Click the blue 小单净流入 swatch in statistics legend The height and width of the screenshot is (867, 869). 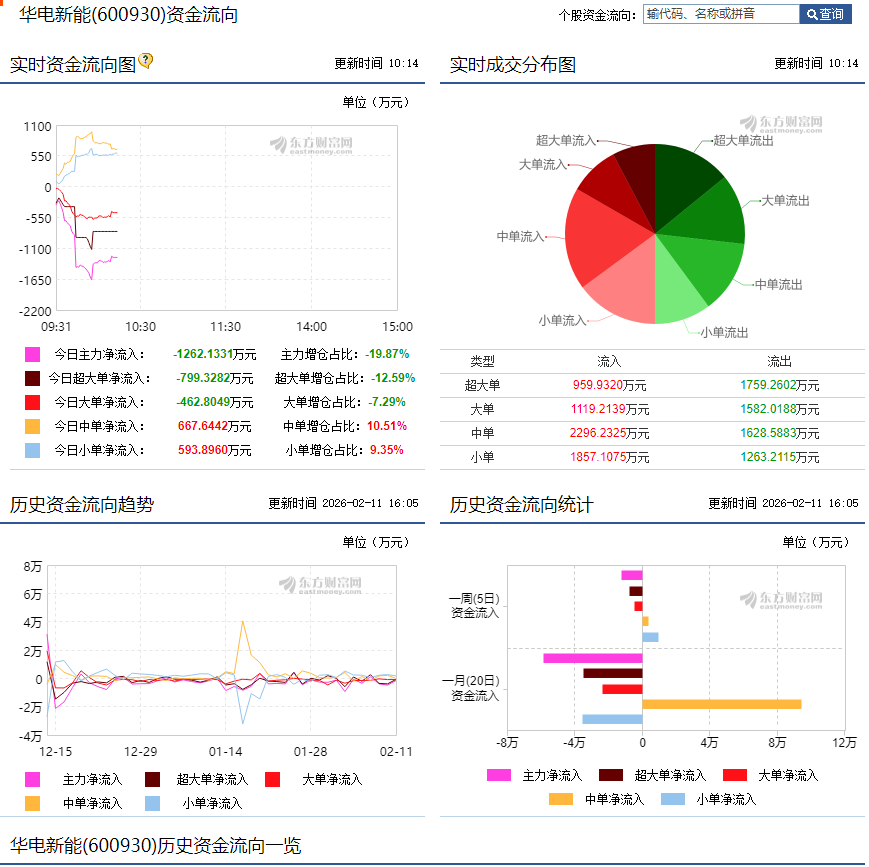(673, 799)
